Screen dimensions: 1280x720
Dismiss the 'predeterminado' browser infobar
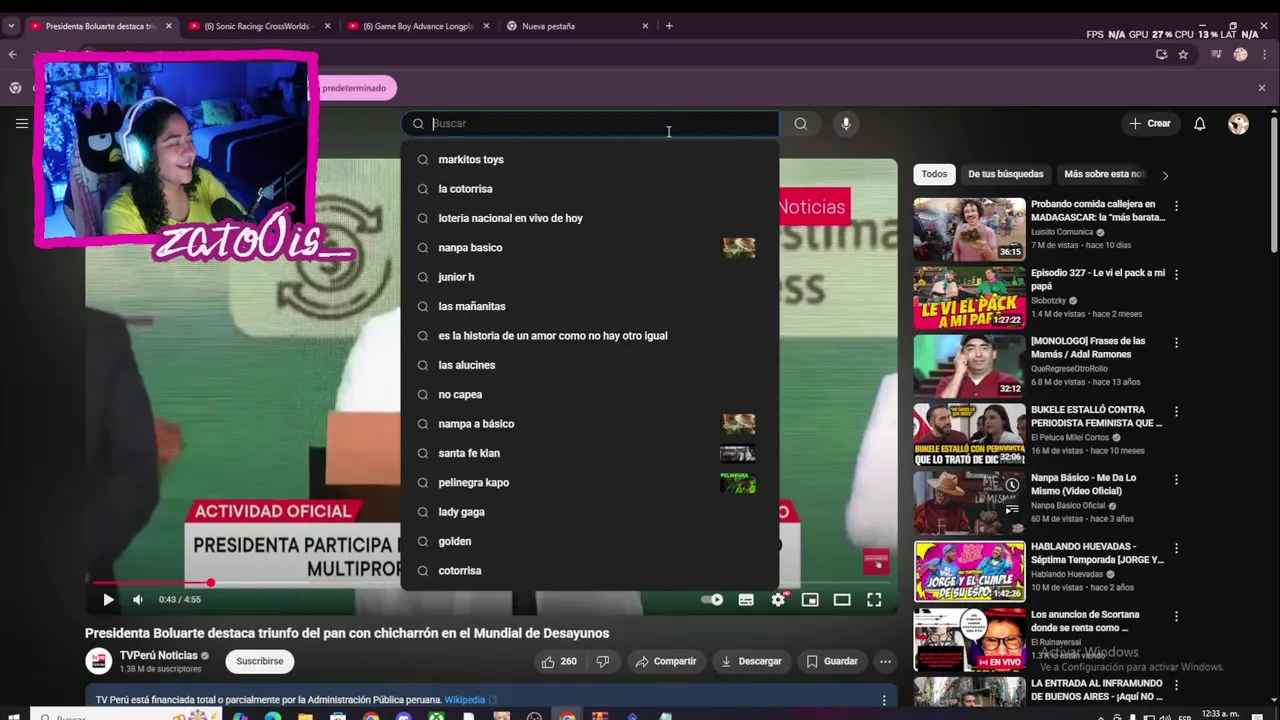[1261, 88]
